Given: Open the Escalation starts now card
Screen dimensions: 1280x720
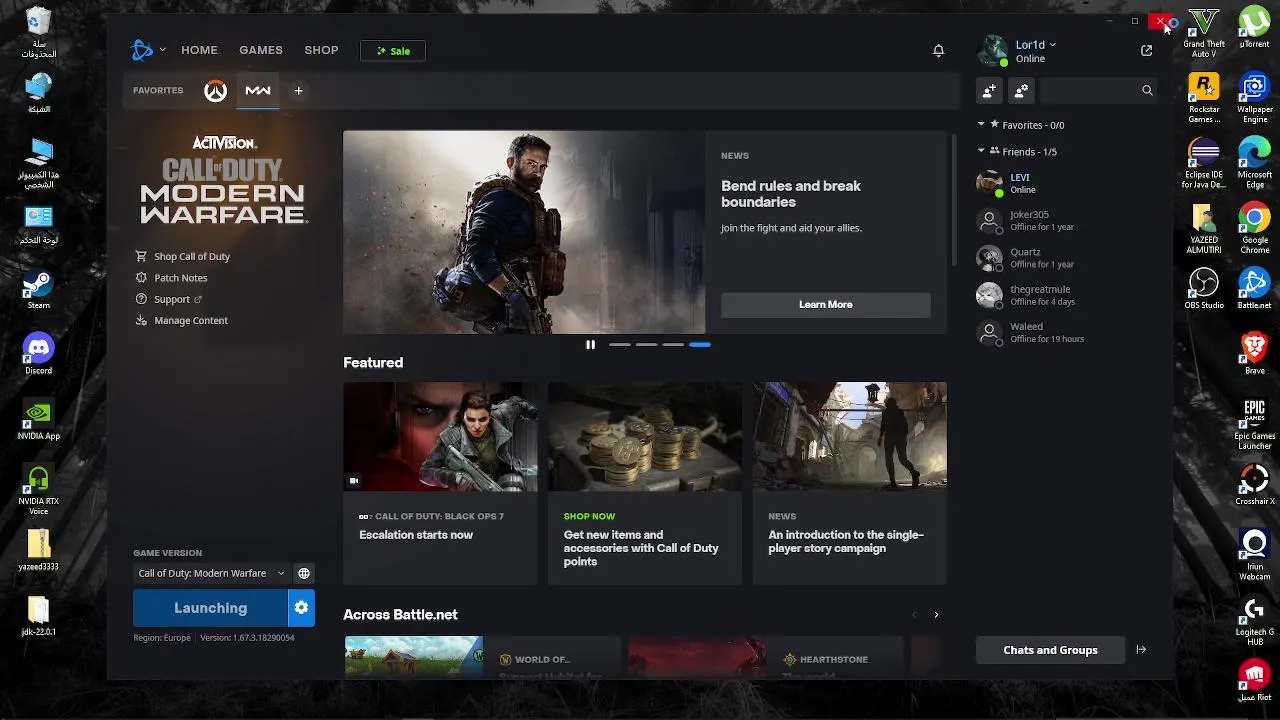Looking at the screenshot, I should click(x=440, y=483).
